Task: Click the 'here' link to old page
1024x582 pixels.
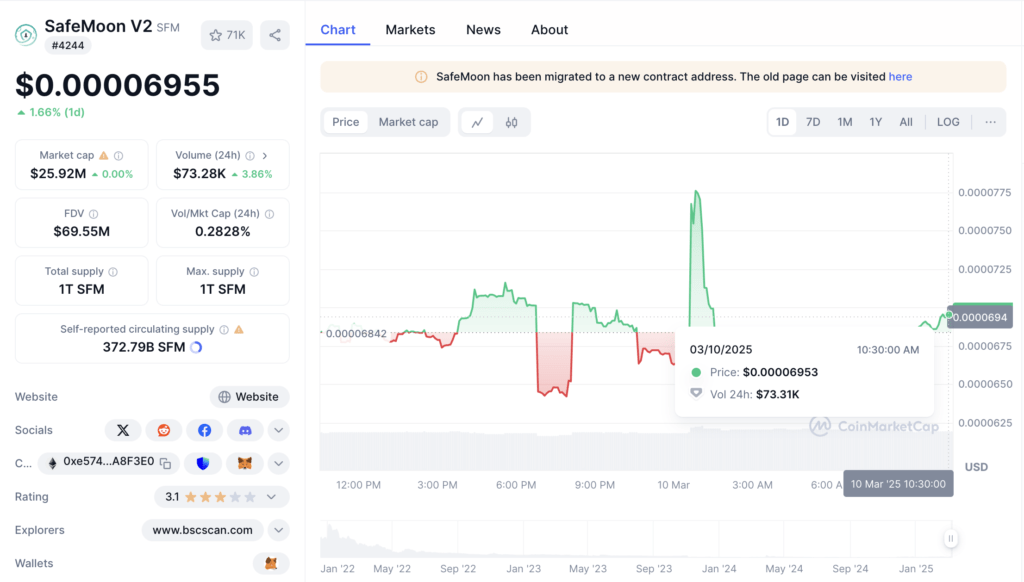Action: pyautogui.click(x=900, y=77)
